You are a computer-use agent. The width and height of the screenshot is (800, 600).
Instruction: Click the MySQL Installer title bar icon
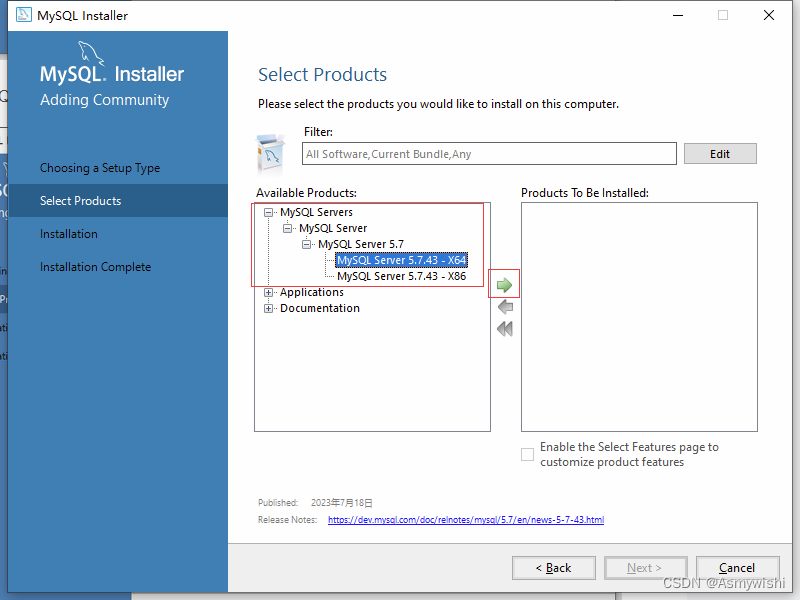pyautogui.click(x=22, y=15)
